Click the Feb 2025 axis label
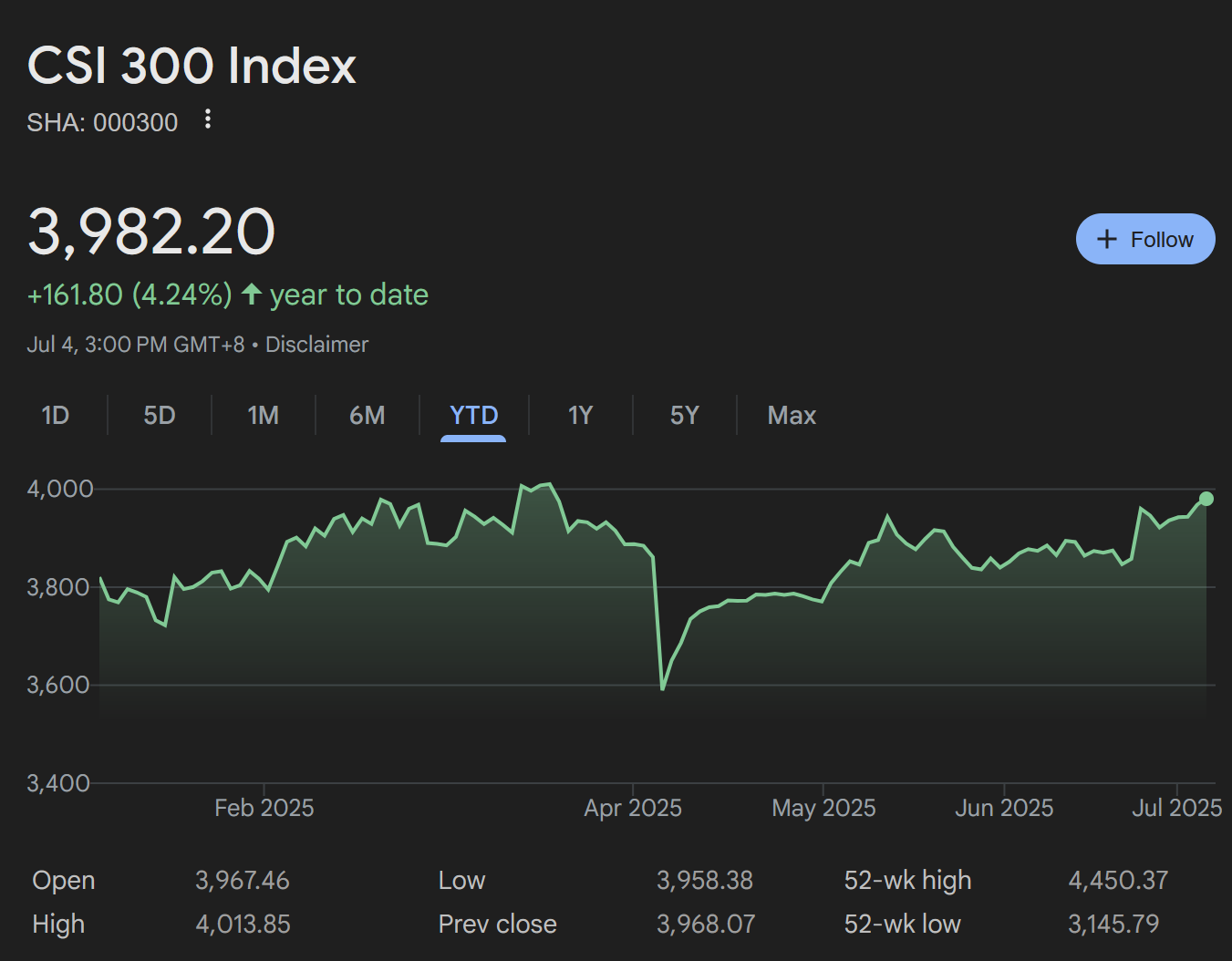Screen dimensions: 1232x961 264,808
